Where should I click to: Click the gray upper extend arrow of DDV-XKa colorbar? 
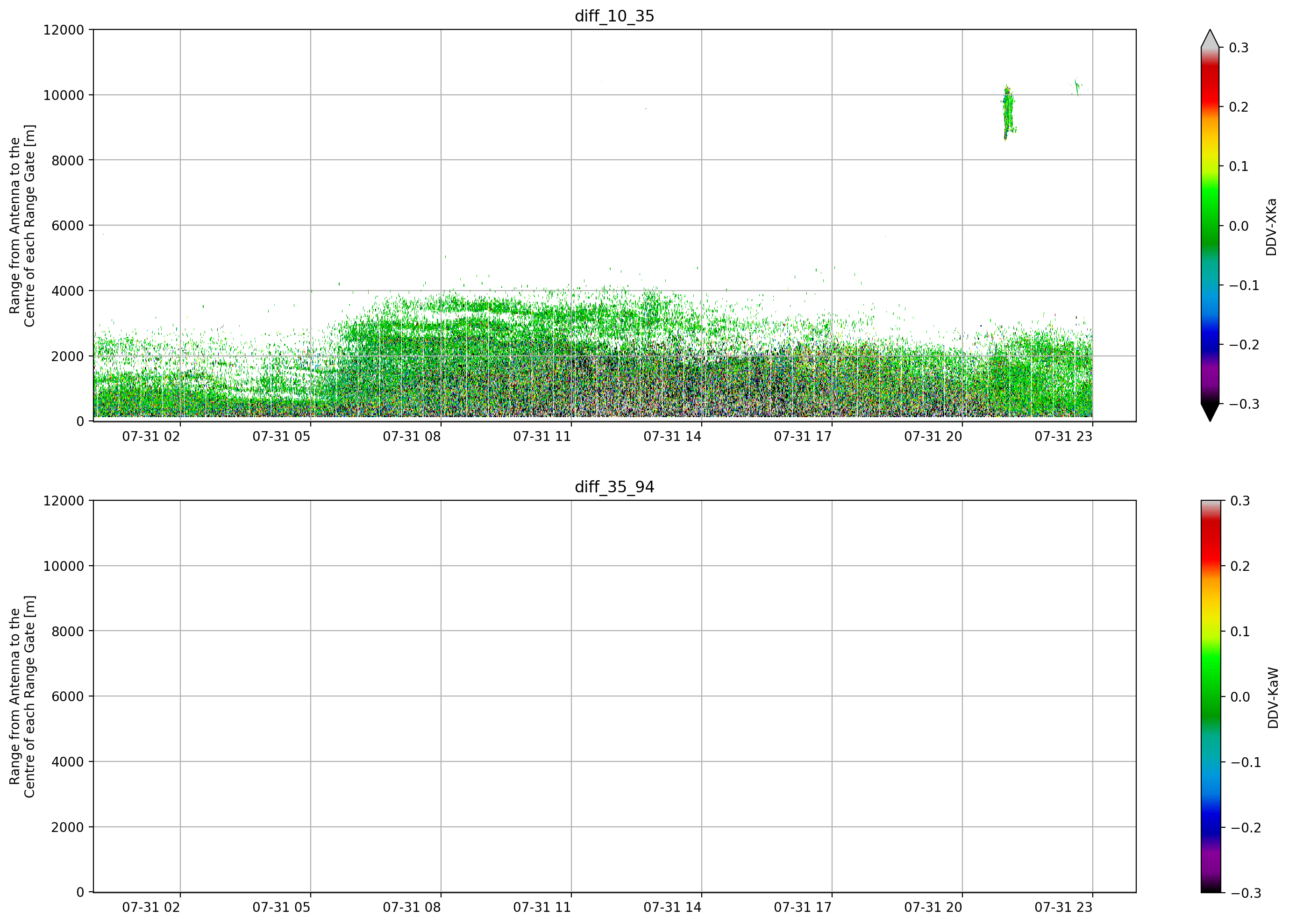[x=1210, y=40]
